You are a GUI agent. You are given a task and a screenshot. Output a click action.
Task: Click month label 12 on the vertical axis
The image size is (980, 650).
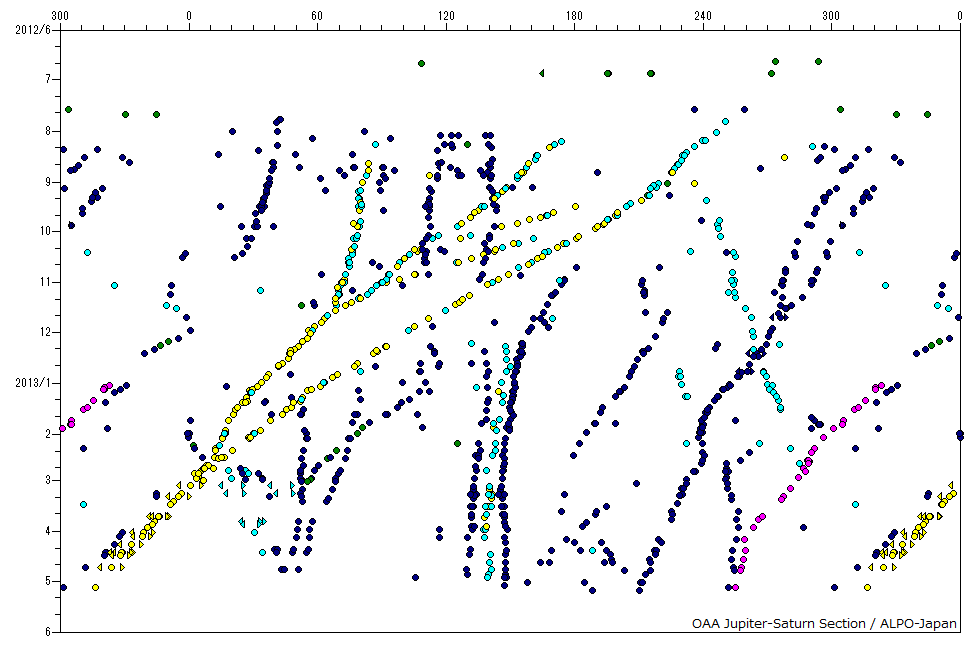tap(45, 332)
